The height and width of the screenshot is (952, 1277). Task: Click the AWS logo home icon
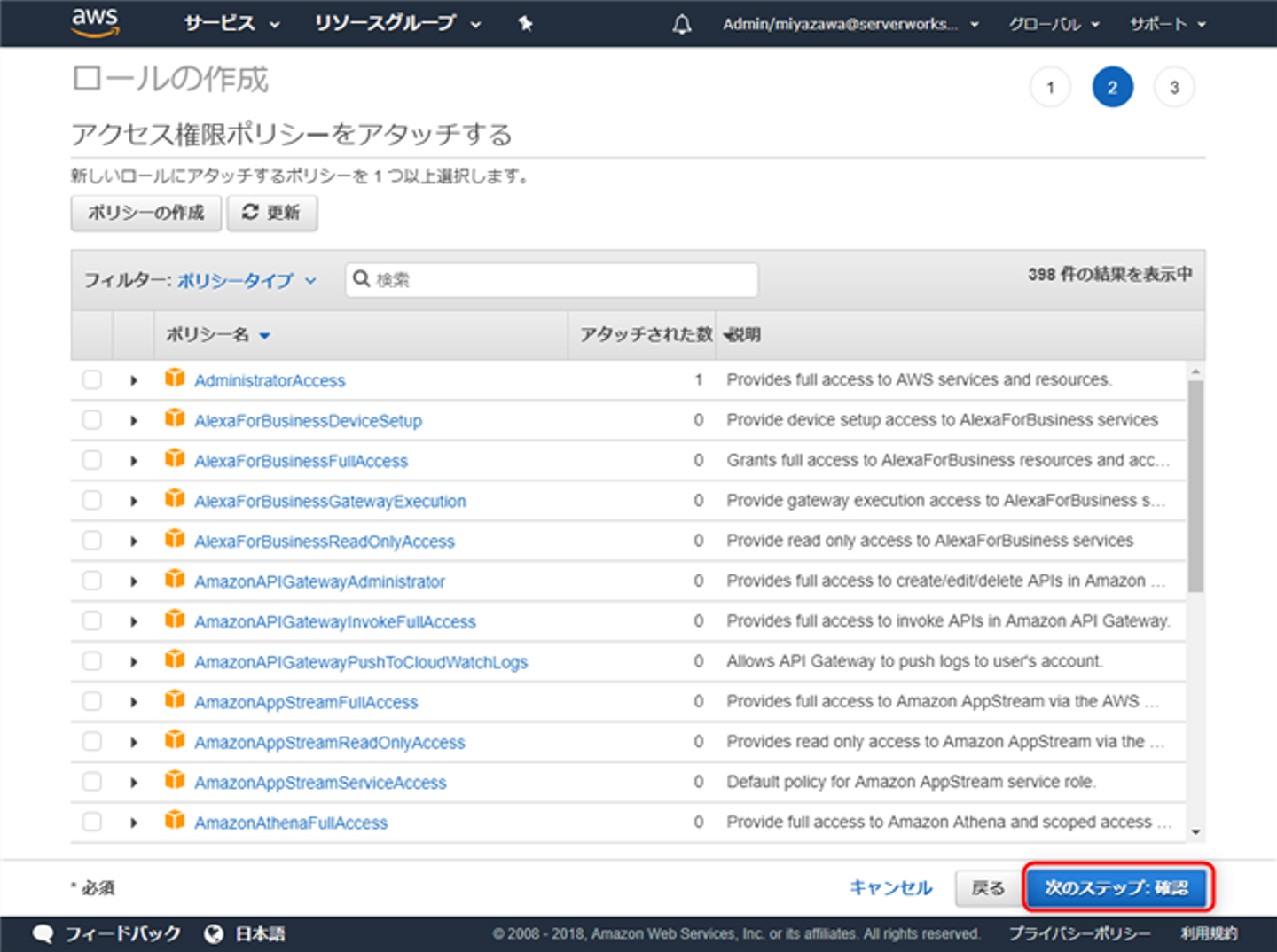(x=95, y=23)
